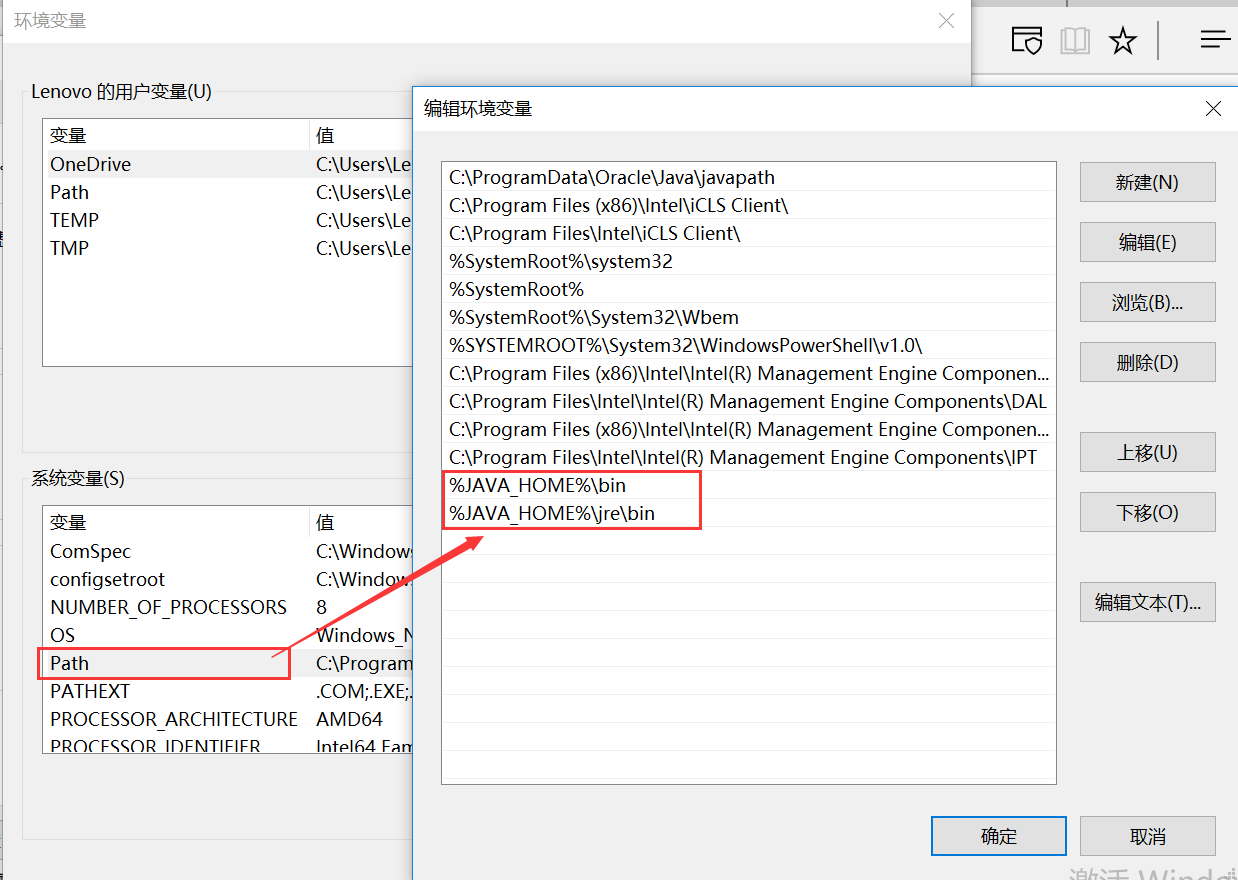Cancel the dialog with 取消
This screenshot has height=880, width=1238.
pos(1147,836)
